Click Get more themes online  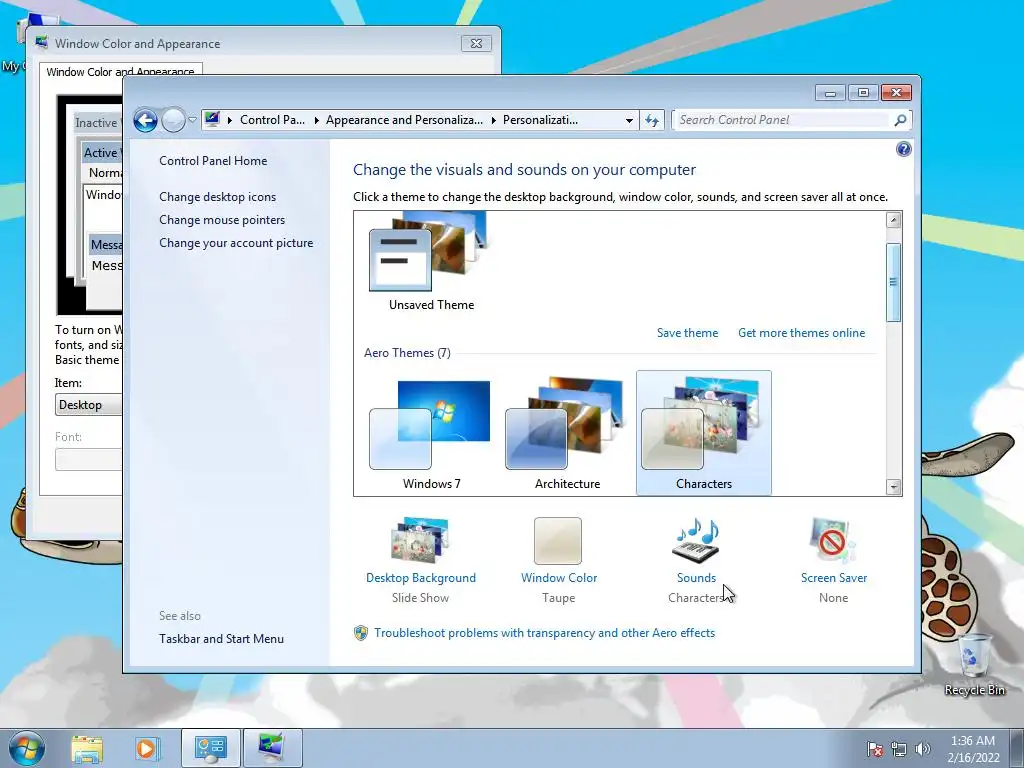pos(801,332)
